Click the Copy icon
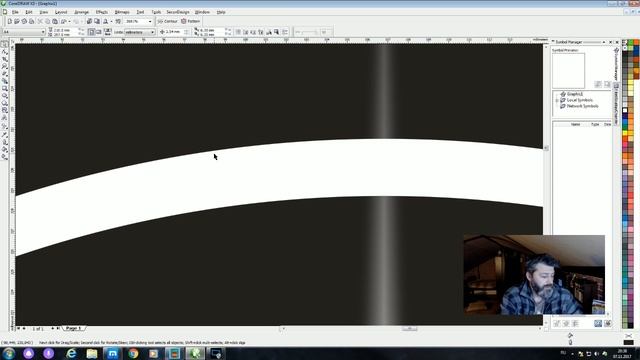This screenshot has width=640, height=360. pos(47,21)
